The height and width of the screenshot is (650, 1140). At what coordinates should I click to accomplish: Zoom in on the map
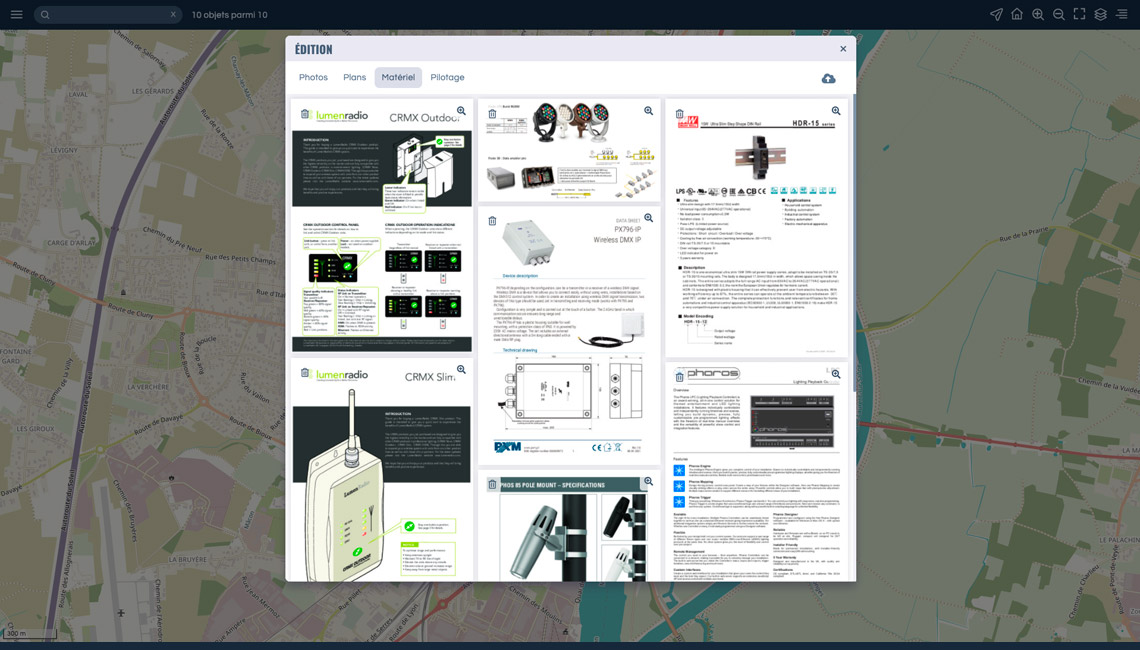click(1038, 15)
